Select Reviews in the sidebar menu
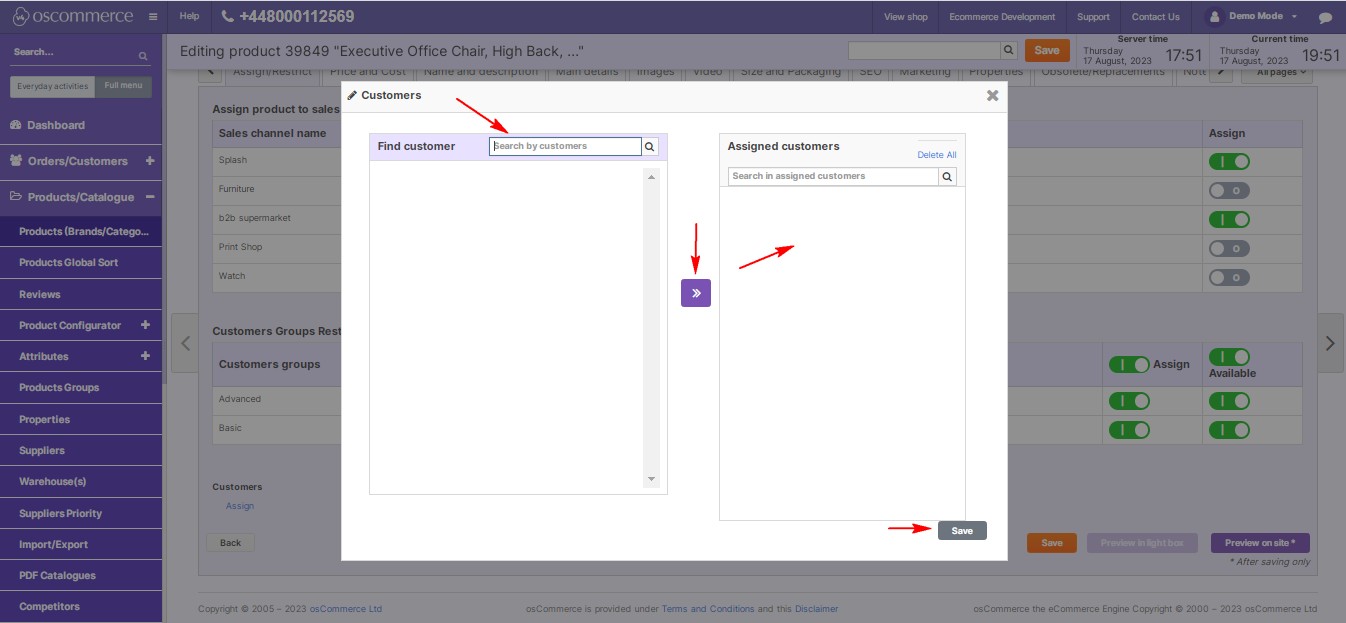 click(x=40, y=294)
